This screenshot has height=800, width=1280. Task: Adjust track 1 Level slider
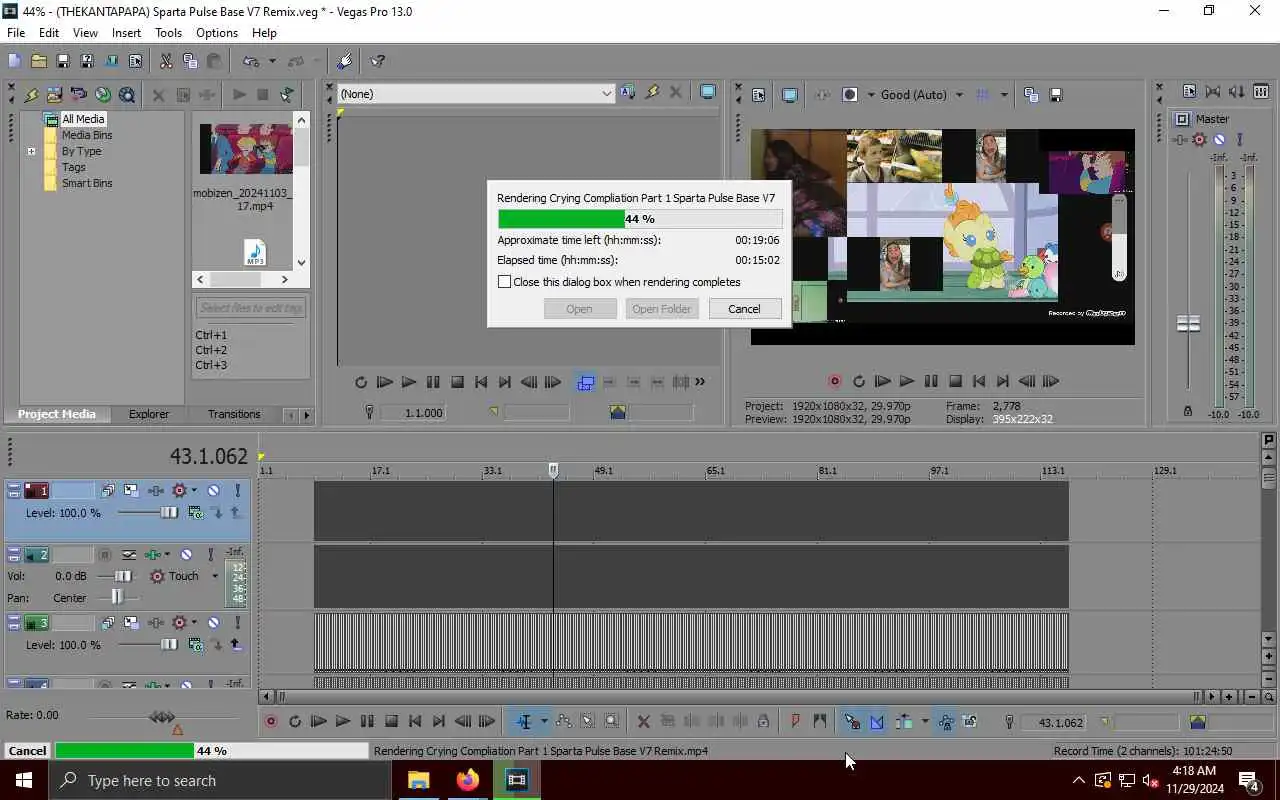168,513
